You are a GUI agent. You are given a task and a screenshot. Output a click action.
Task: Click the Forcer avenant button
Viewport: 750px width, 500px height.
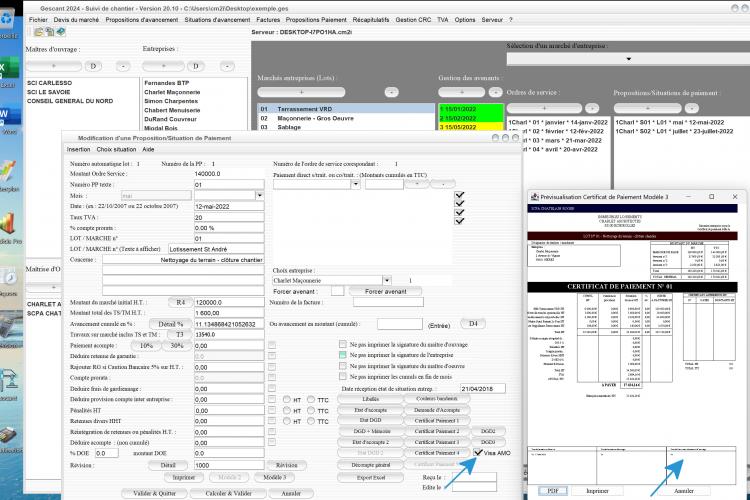(x=386, y=291)
